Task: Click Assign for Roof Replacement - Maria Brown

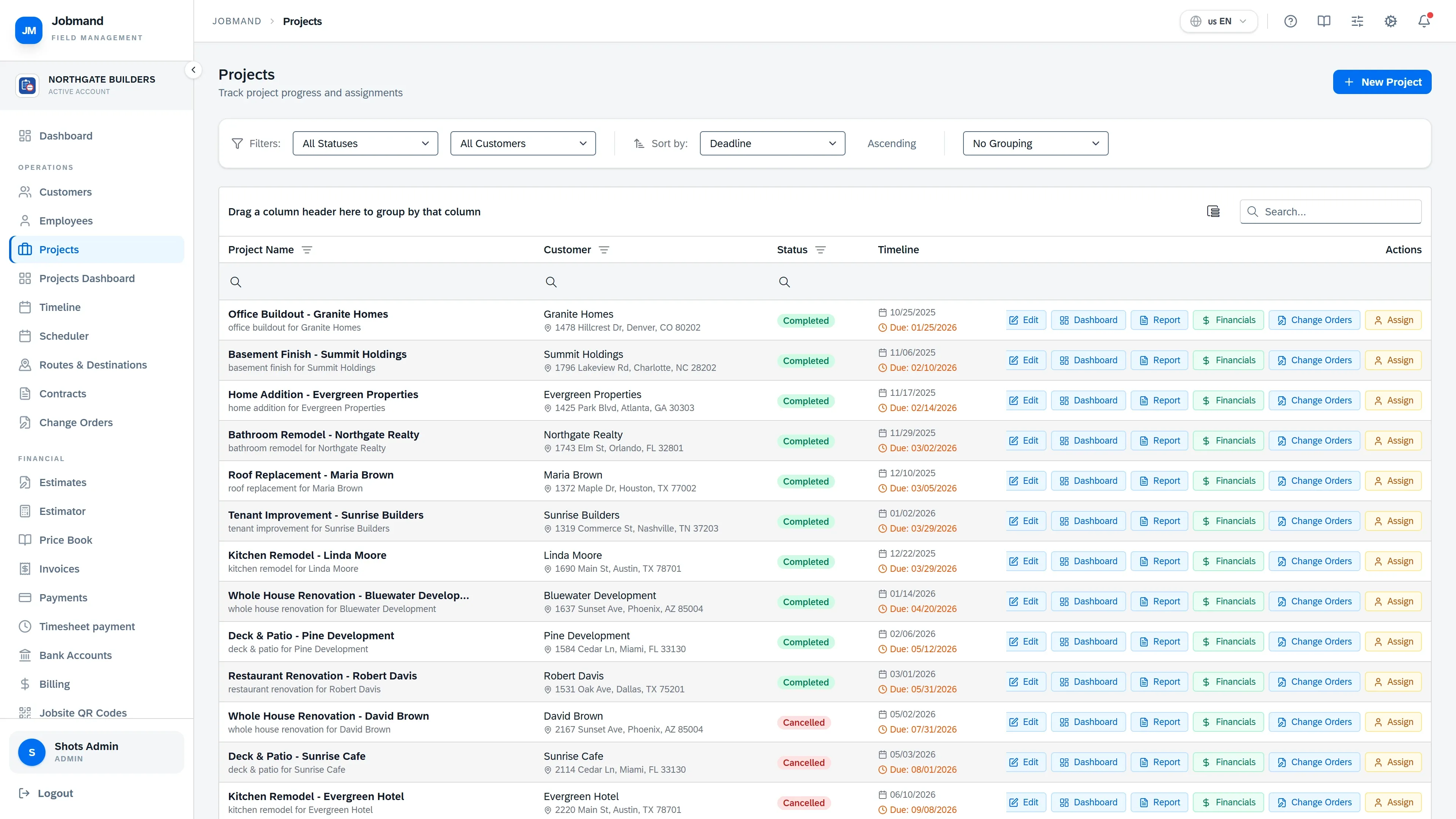Action: click(x=1393, y=481)
